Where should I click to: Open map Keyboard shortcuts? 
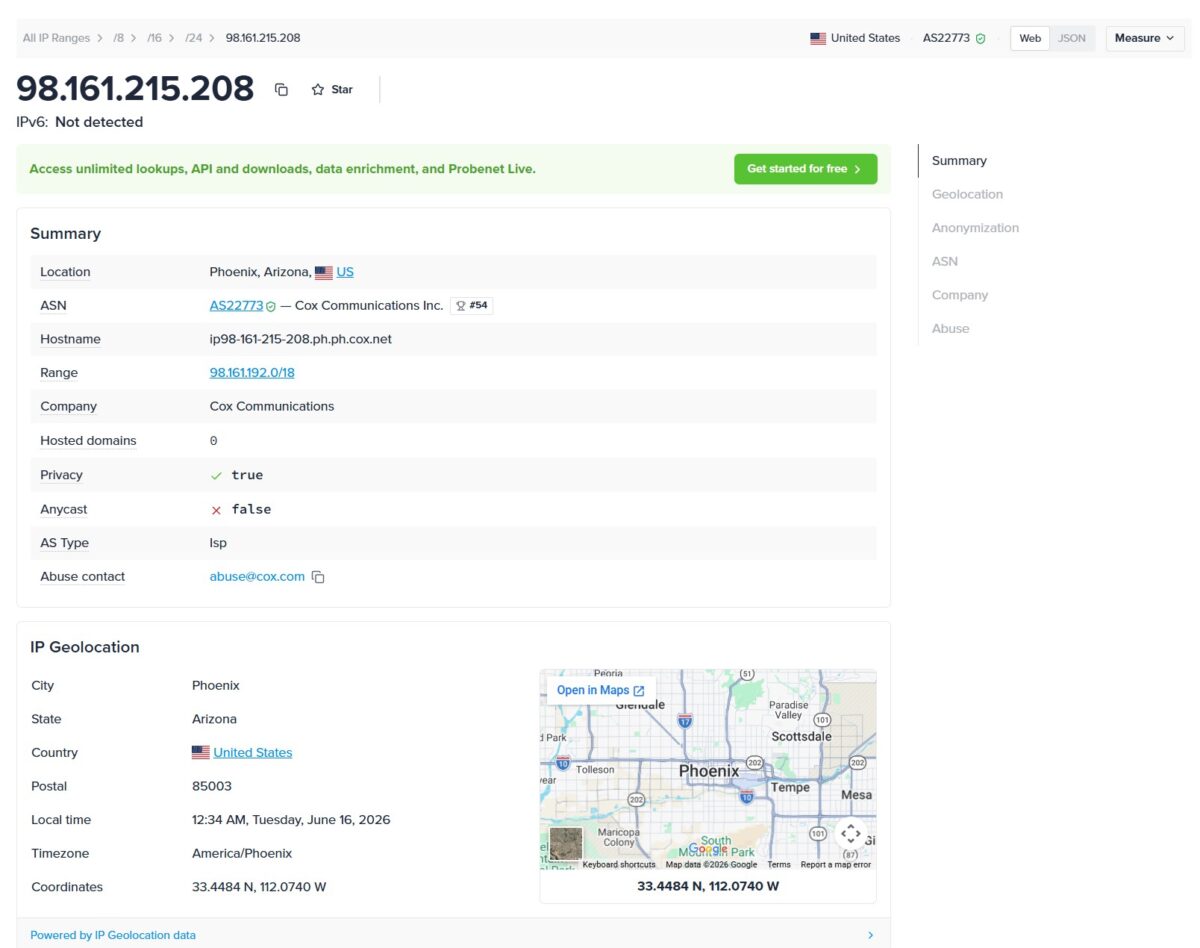(619, 865)
